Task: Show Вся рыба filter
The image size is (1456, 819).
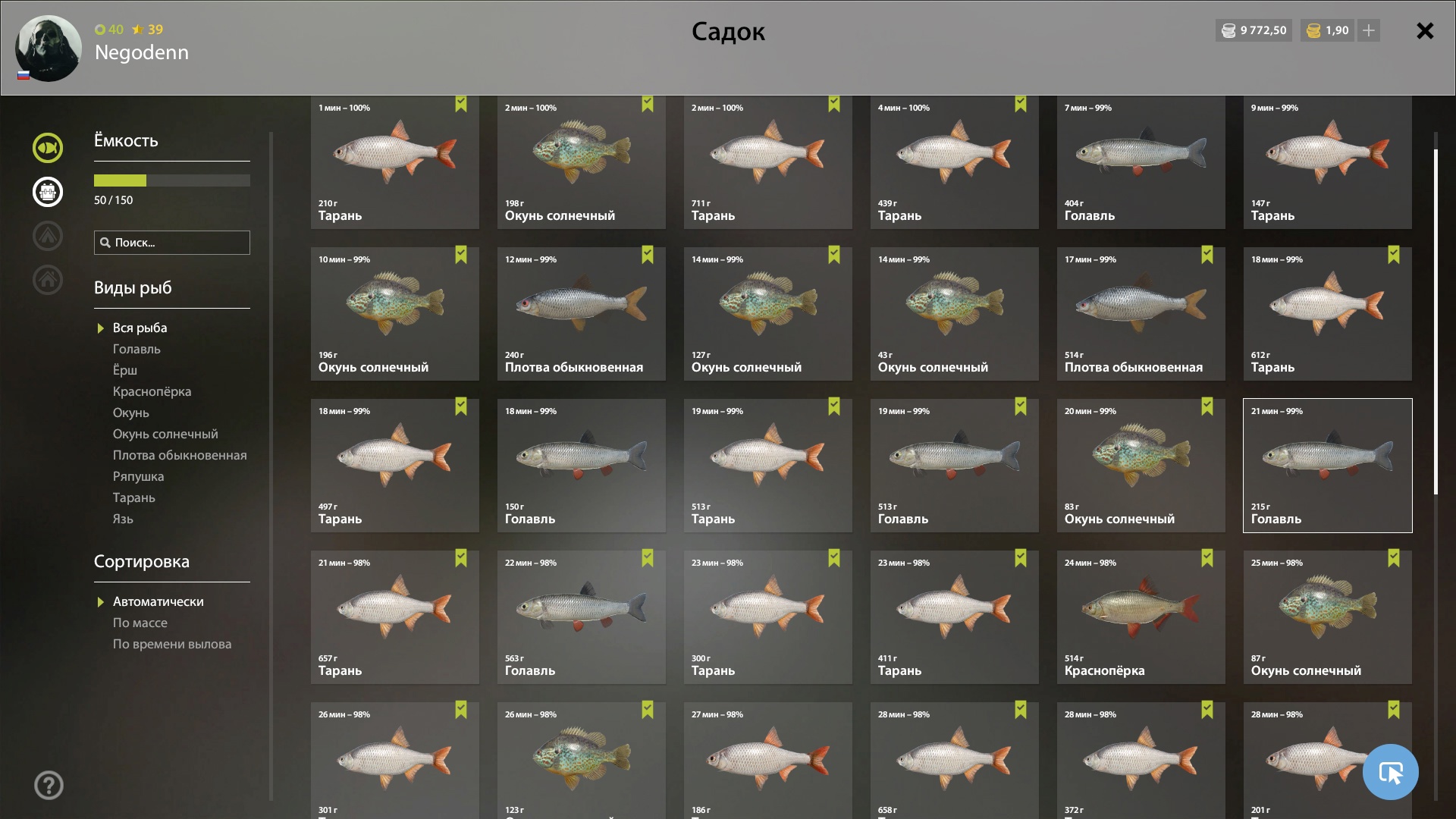Action: pyautogui.click(x=140, y=328)
